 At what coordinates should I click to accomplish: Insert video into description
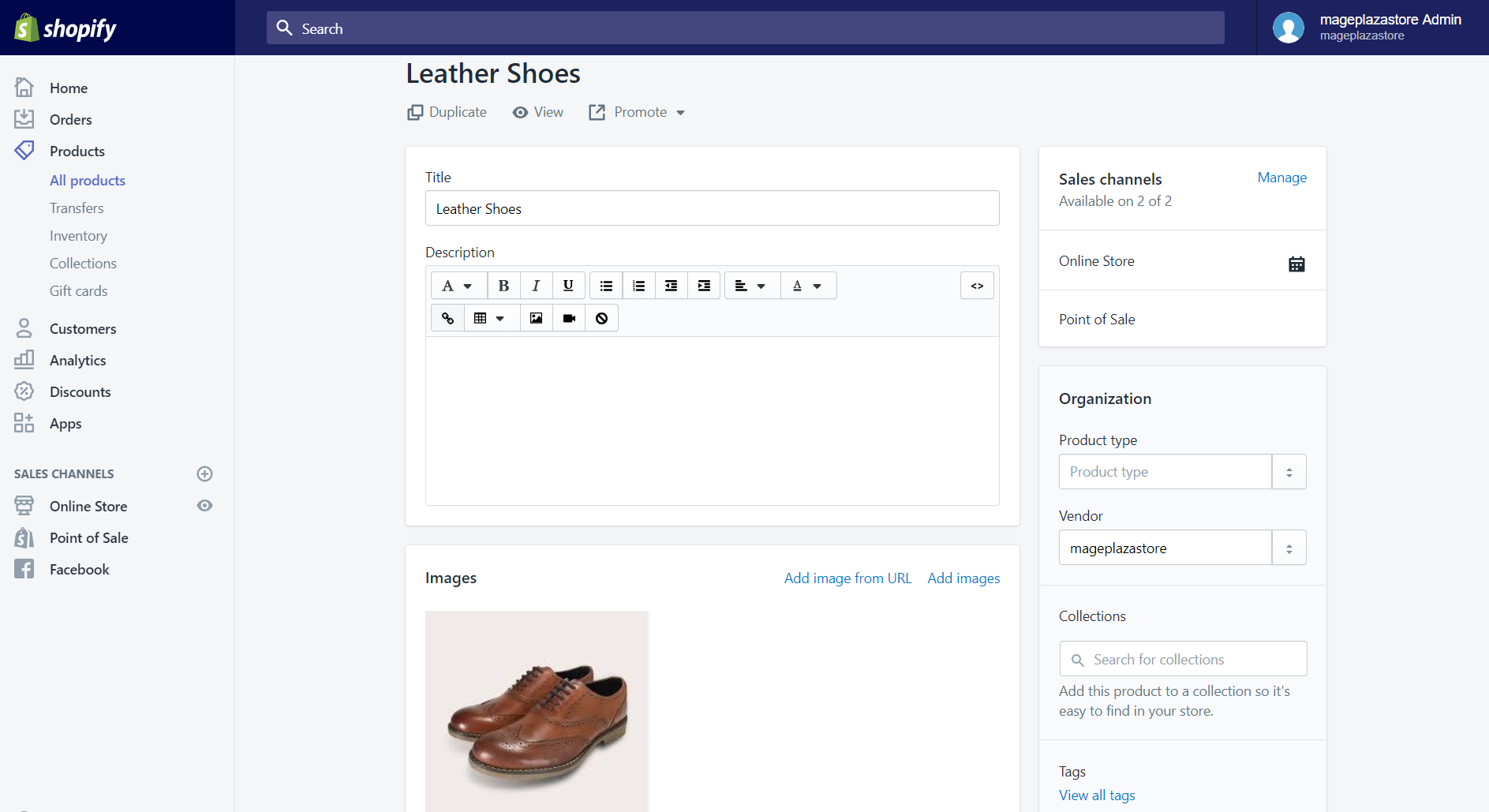[569, 318]
